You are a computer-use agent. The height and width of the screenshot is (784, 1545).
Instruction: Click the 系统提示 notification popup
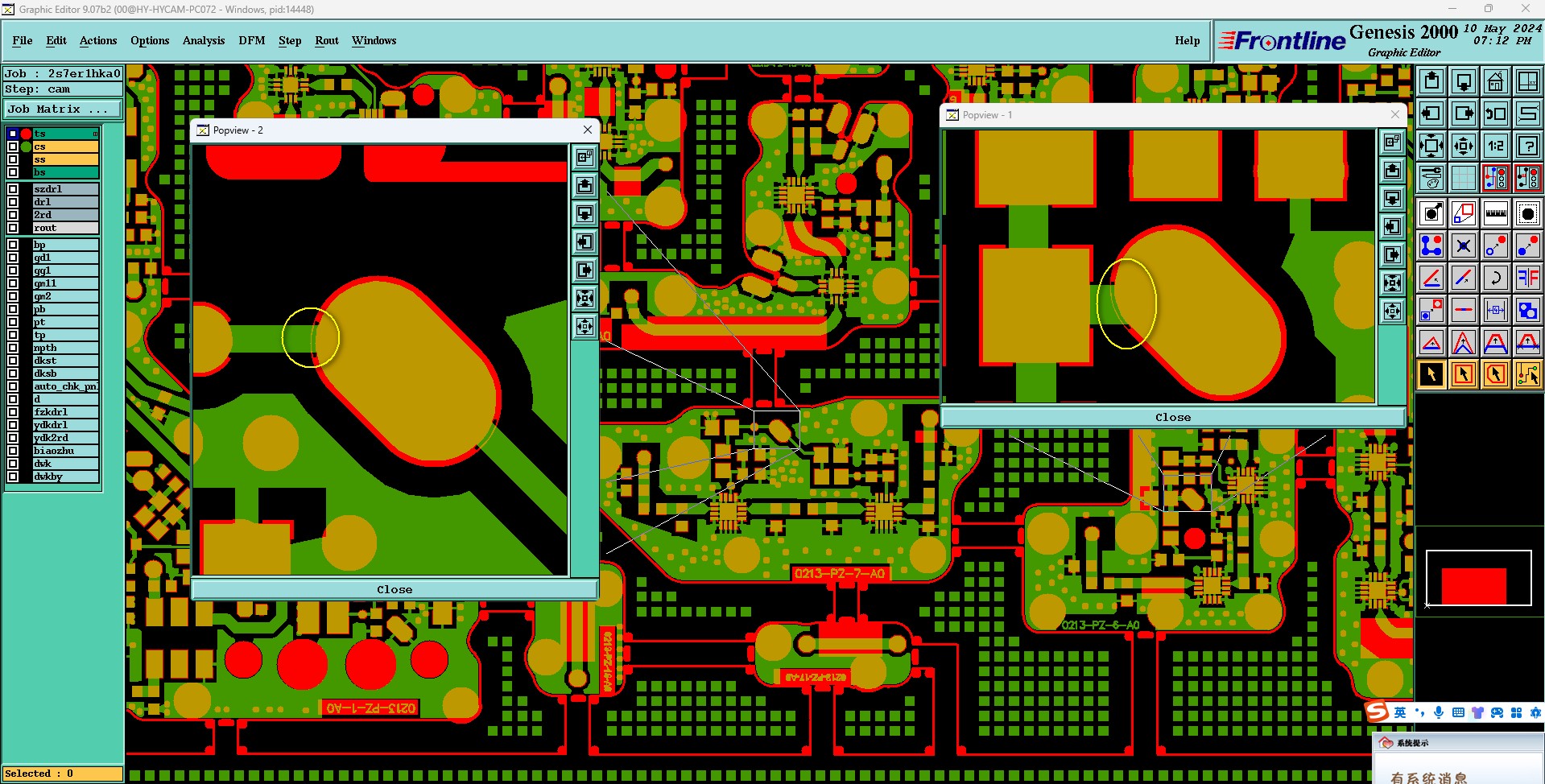1457,757
